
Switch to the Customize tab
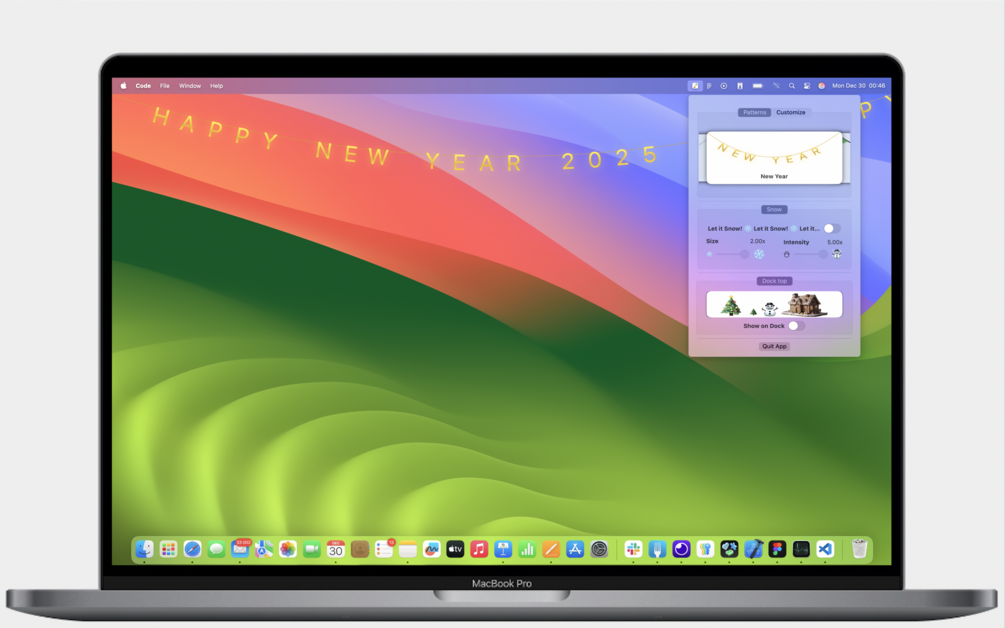coord(790,112)
